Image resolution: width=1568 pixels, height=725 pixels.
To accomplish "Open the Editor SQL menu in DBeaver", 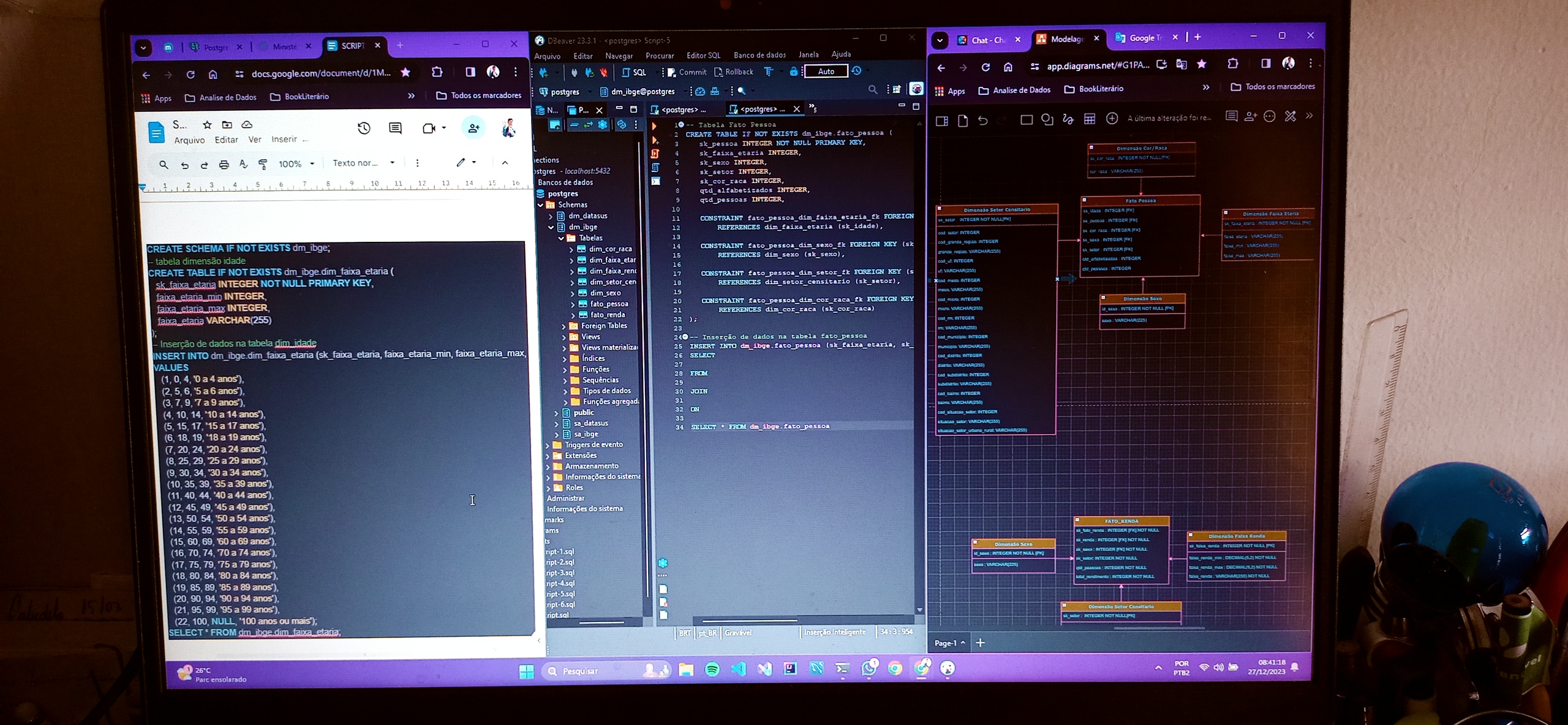I will point(703,56).
